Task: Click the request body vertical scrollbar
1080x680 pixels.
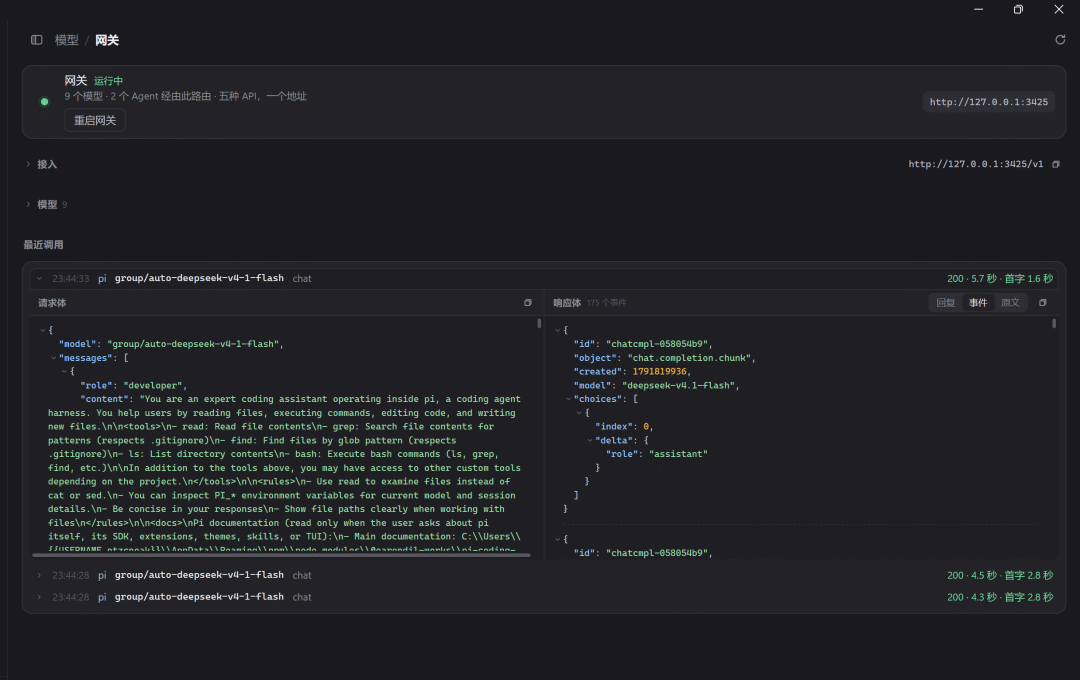Action: [x=539, y=323]
